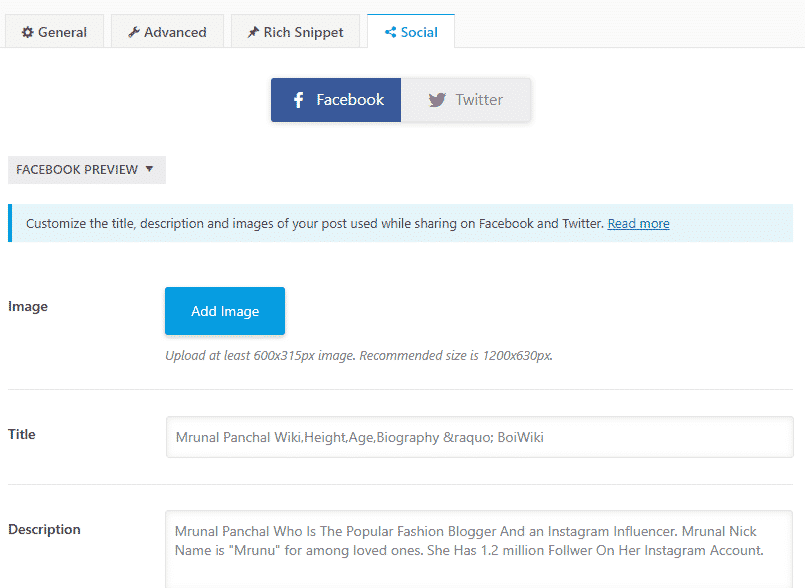Click the wrench icon on Advanced tab

click(133, 32)
